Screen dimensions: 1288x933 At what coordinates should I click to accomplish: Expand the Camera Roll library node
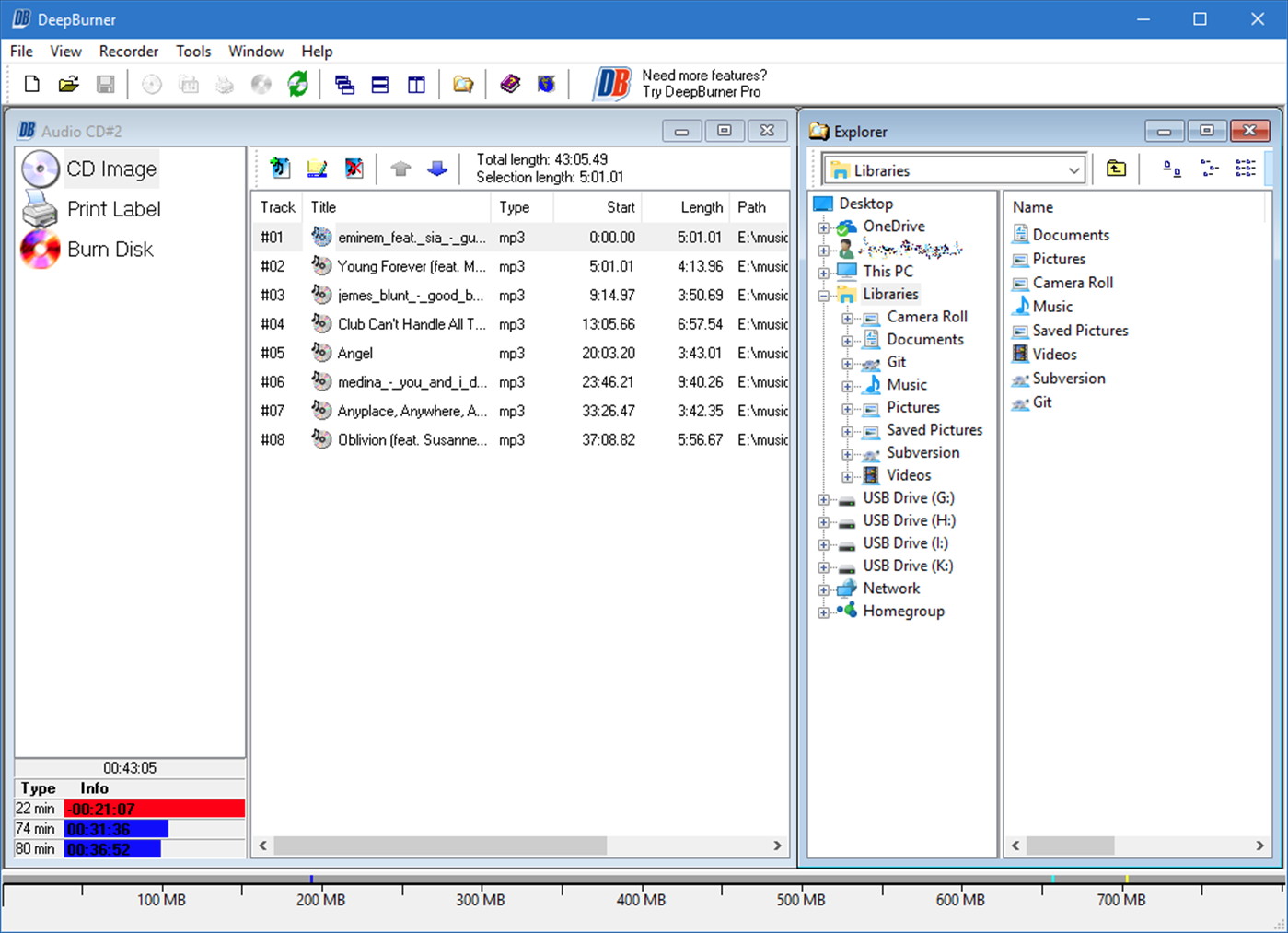point(847,319)
